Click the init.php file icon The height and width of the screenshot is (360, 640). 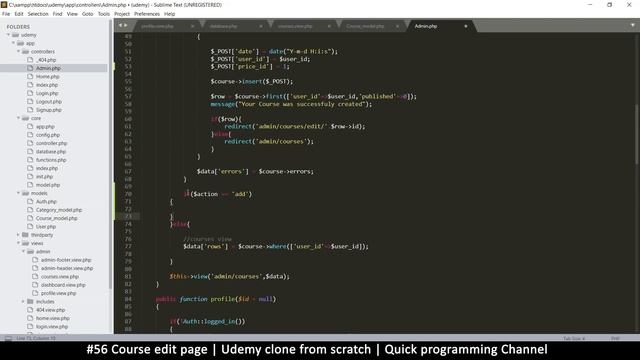pyautogui.click(x=30, y=176)
